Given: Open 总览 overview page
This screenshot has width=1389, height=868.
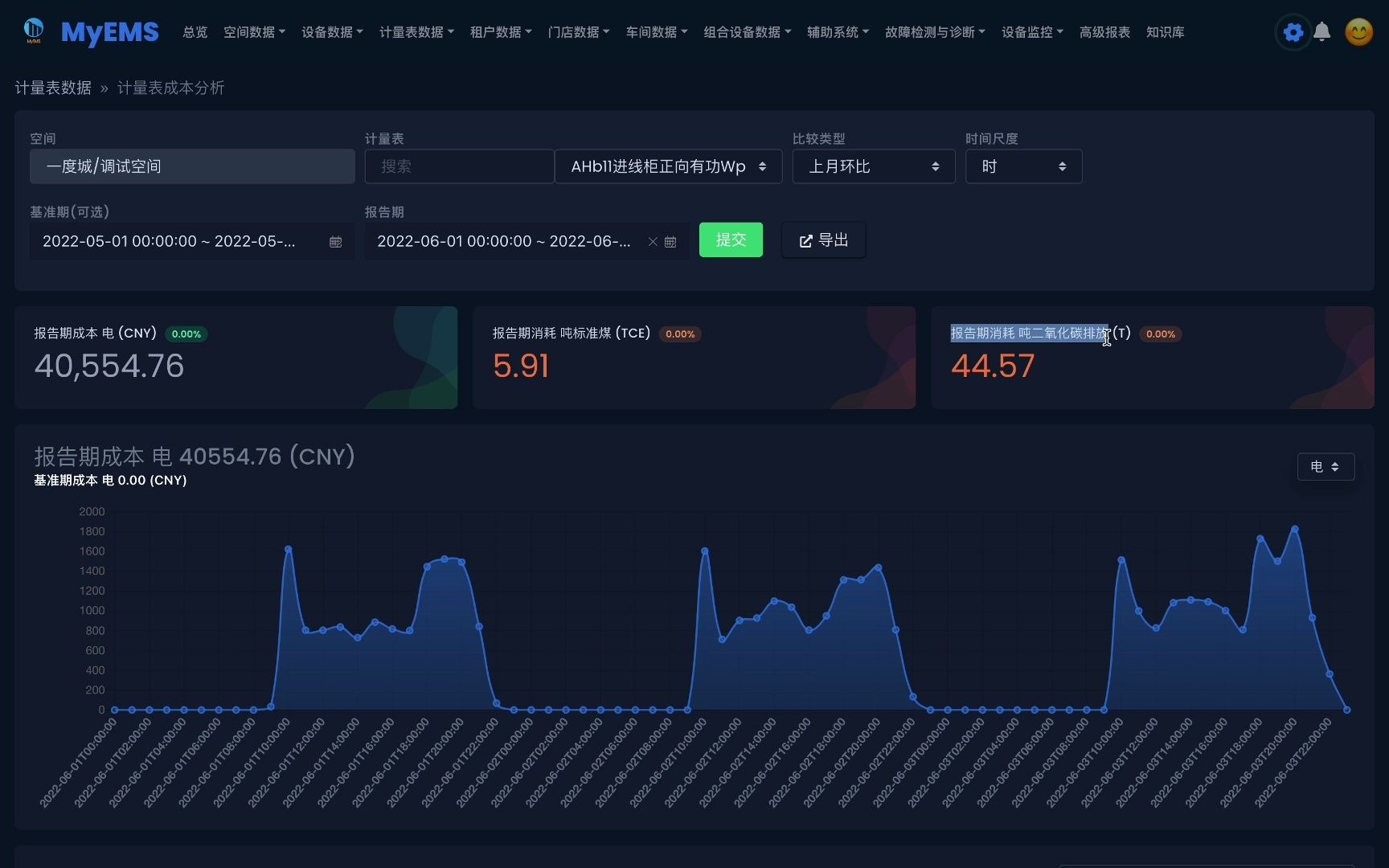Looking at the screenshot, I should coord(195,32).
